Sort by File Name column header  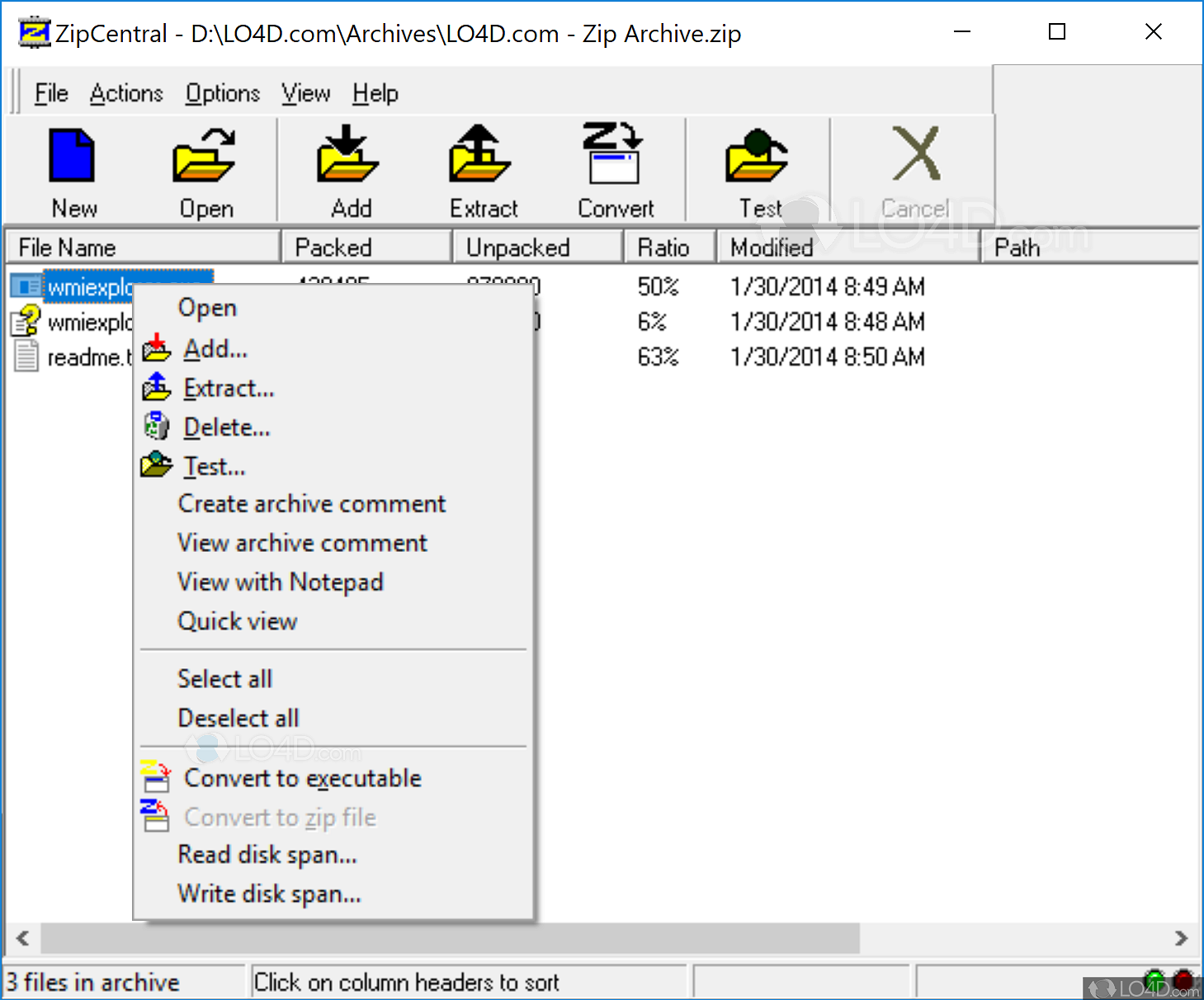144,248
